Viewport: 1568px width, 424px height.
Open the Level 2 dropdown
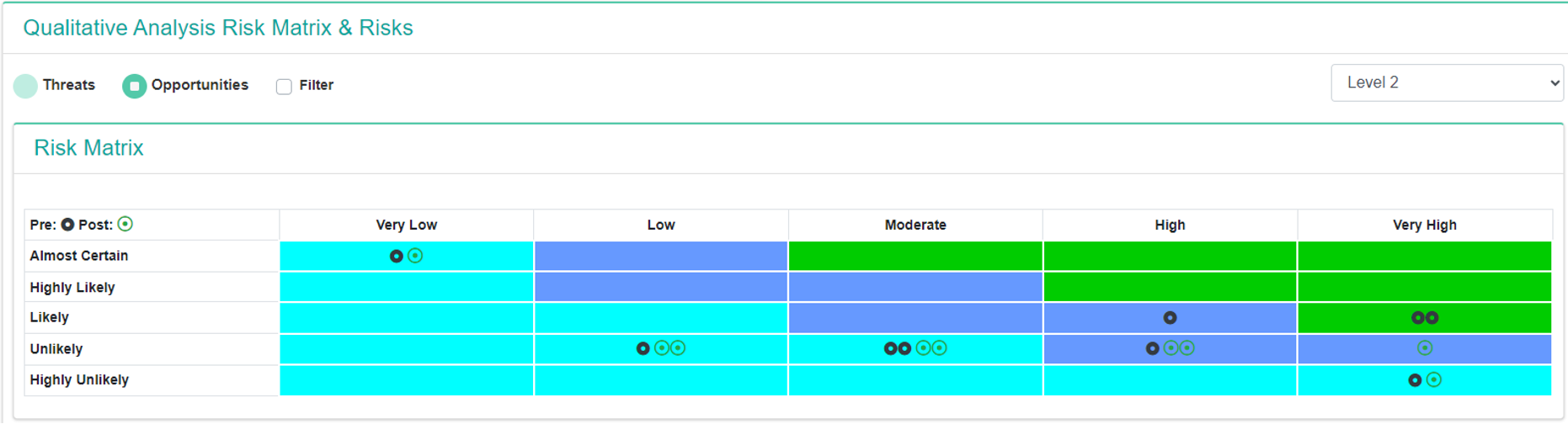tap(1446, 82)
